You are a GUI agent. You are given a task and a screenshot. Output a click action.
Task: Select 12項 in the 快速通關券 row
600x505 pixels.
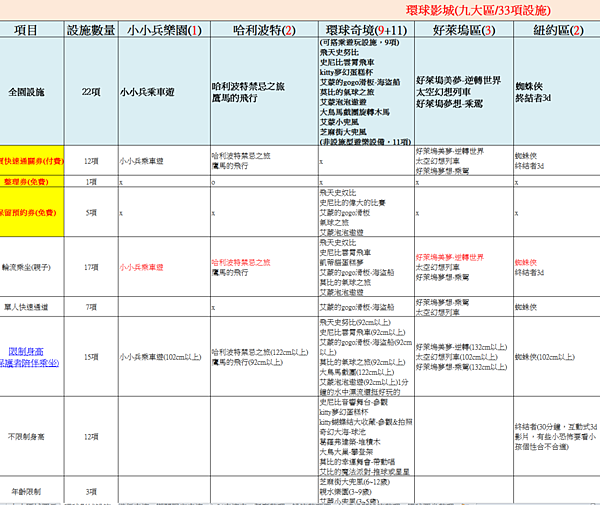pyautogui.click(x=91, y=161)
